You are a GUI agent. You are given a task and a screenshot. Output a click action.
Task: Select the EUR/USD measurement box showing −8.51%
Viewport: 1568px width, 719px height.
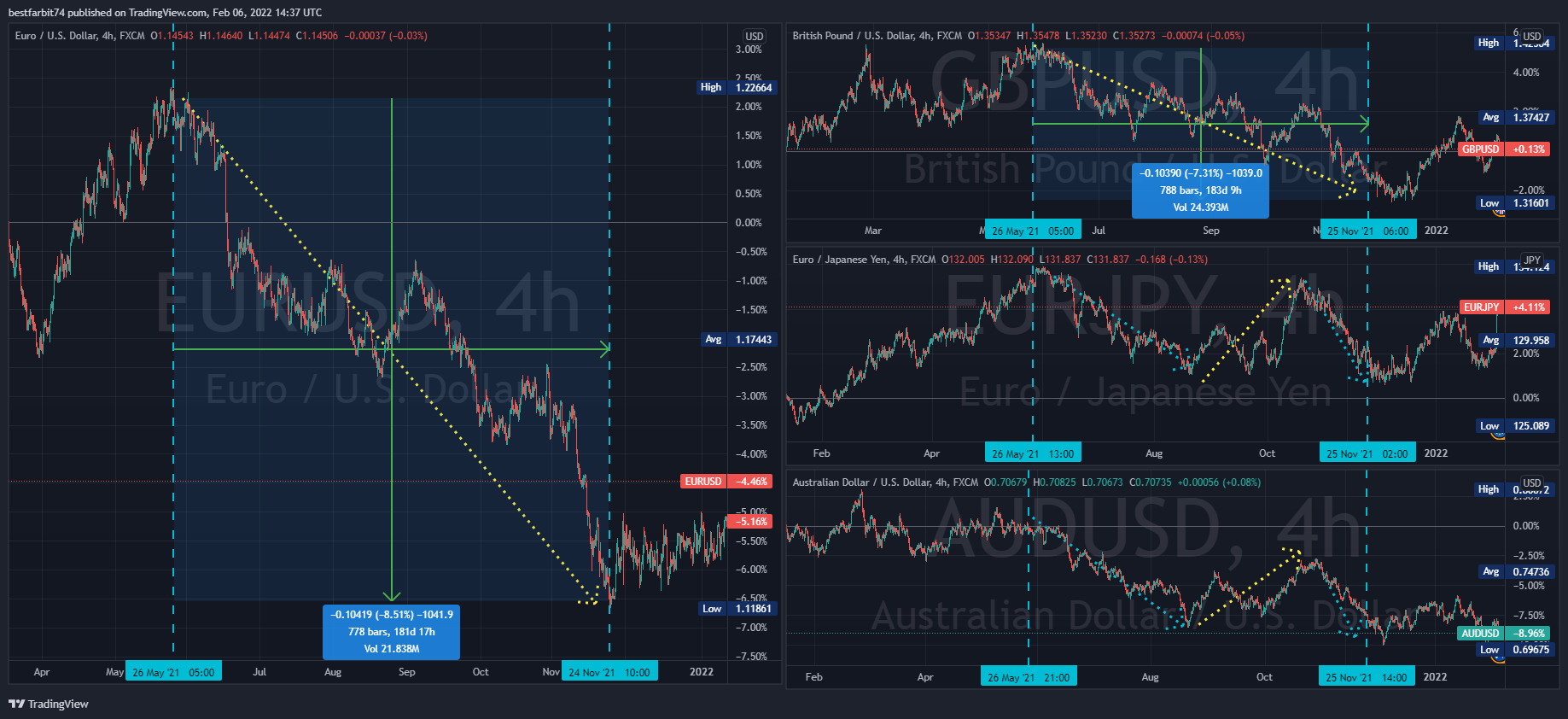click(x=392, y=632)
